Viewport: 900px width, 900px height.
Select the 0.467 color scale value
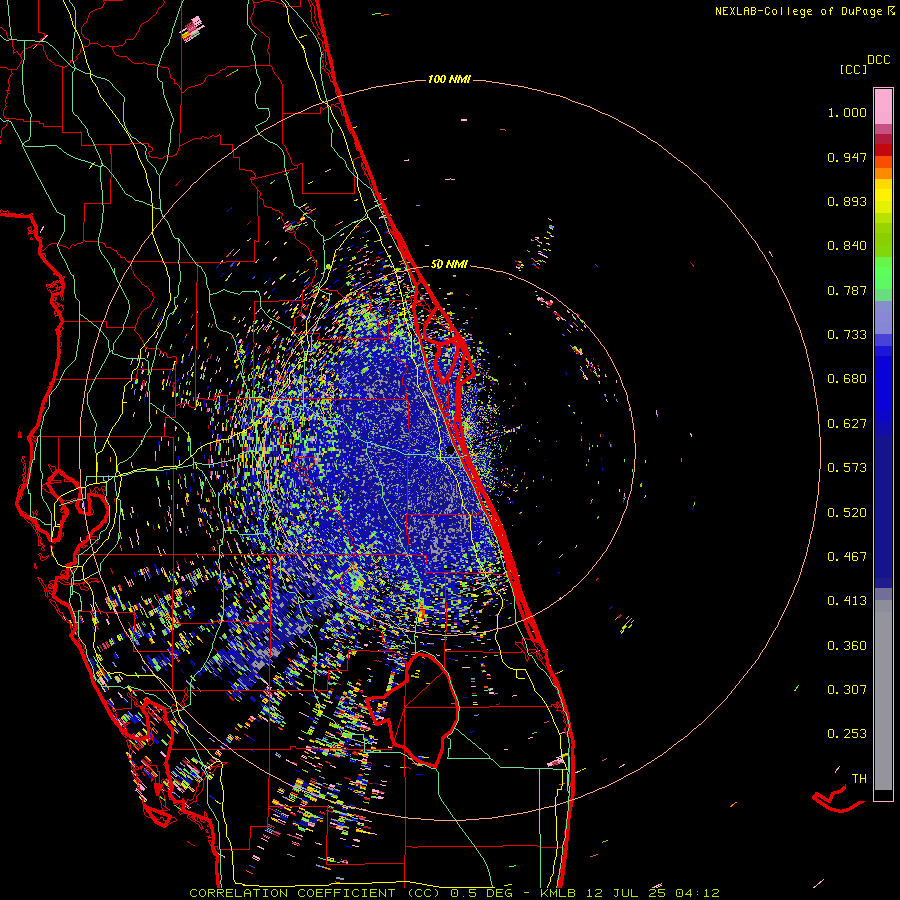847,557
